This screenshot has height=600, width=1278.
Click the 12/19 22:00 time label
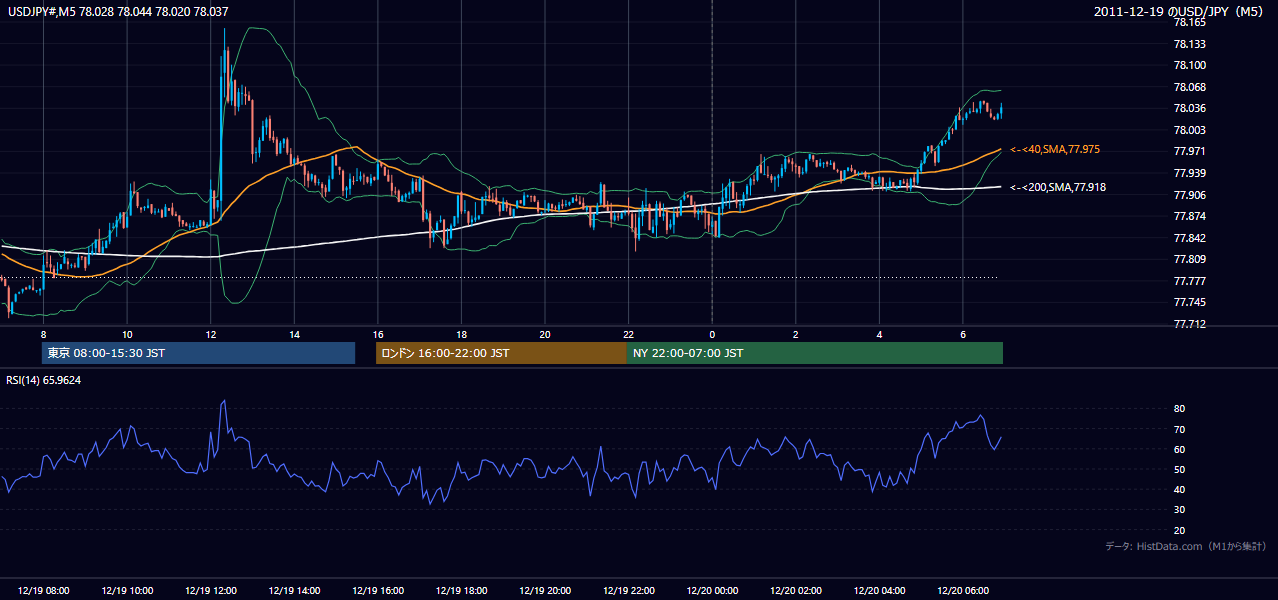pyautogui.click(x=628, y=591)
